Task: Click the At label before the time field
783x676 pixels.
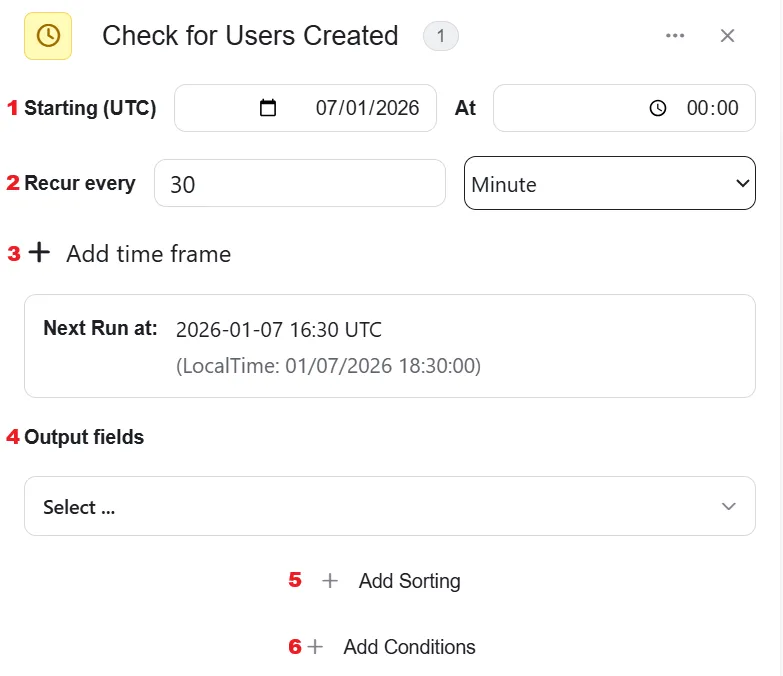Action: 465,108
